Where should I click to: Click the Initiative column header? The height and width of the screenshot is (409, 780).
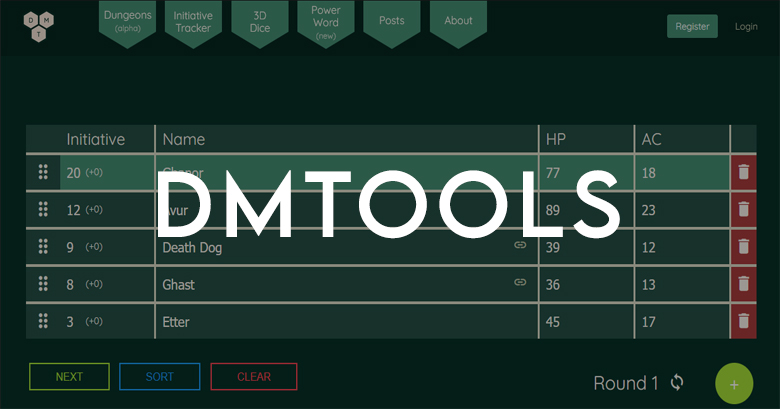(96, 139)
